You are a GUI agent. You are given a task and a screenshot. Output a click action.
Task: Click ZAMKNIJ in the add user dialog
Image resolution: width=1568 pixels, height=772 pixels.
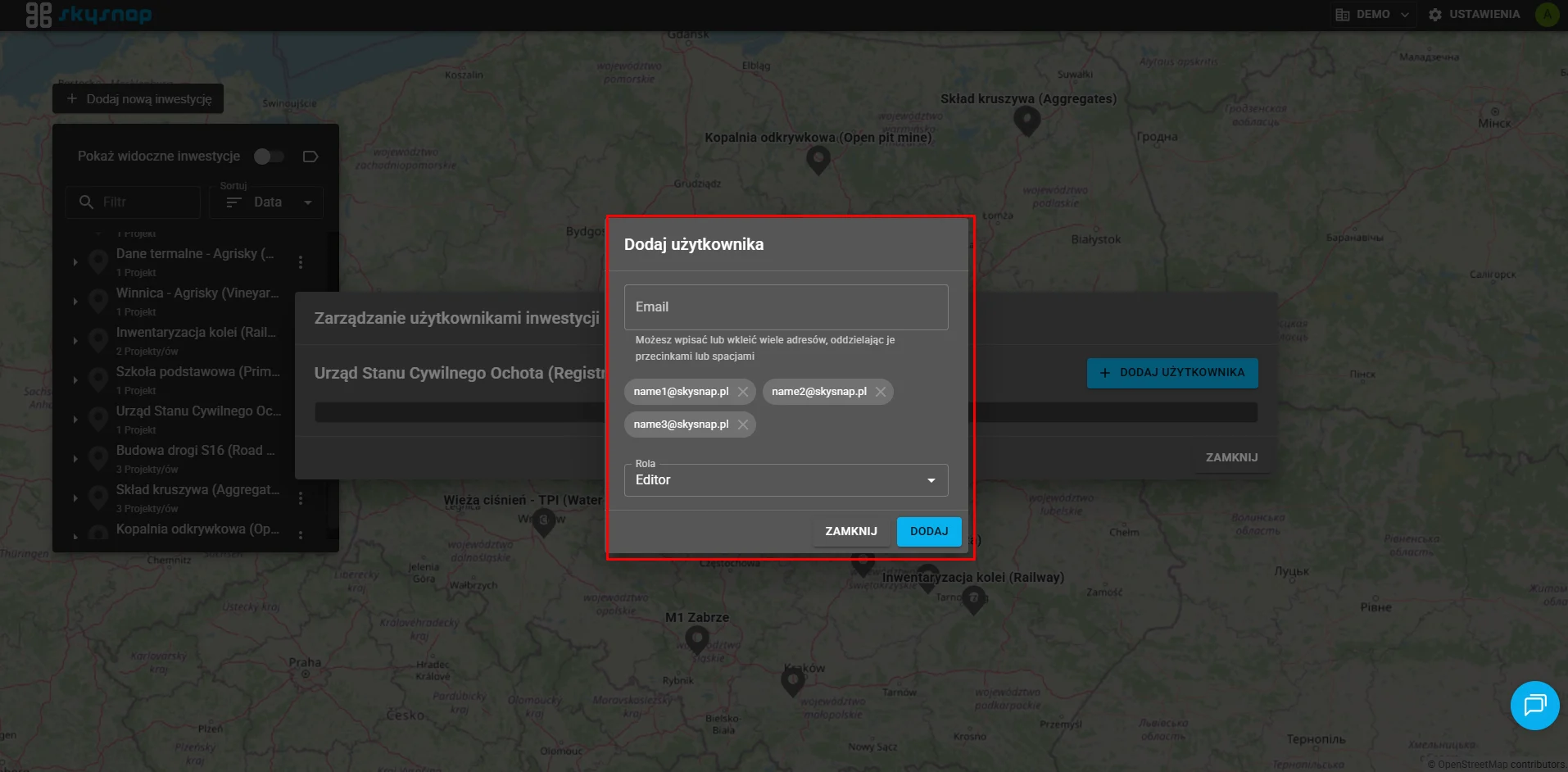coord(850,531)
